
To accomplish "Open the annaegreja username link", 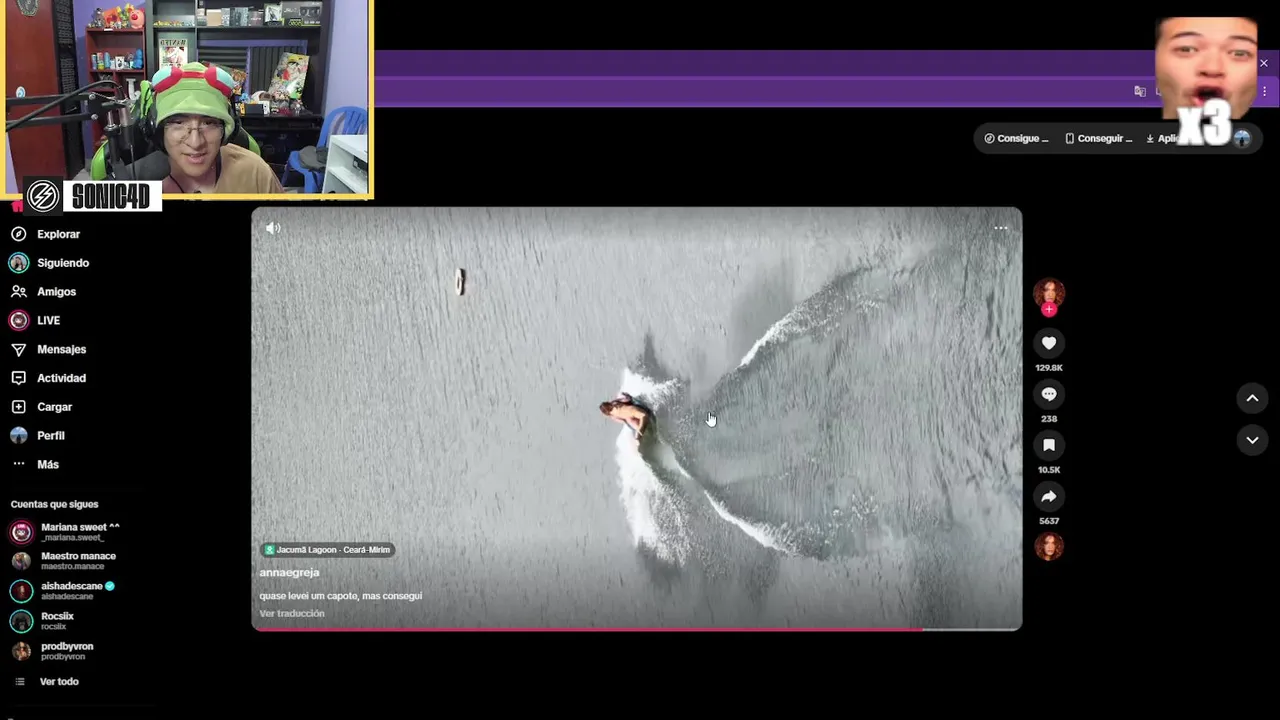I will point(289,573).
